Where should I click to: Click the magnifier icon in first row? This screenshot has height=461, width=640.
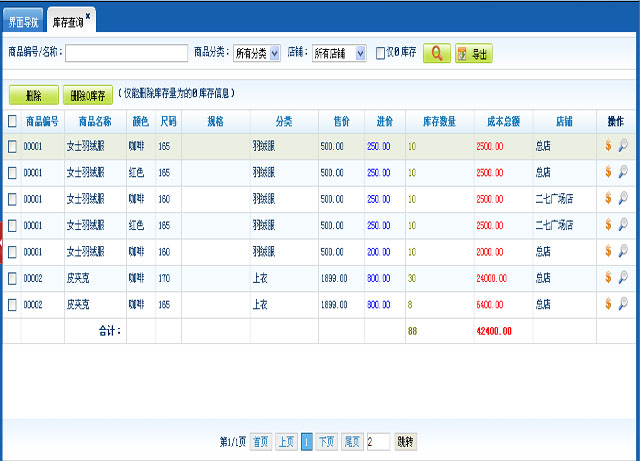pyautogui.click(x=622, y=146)
